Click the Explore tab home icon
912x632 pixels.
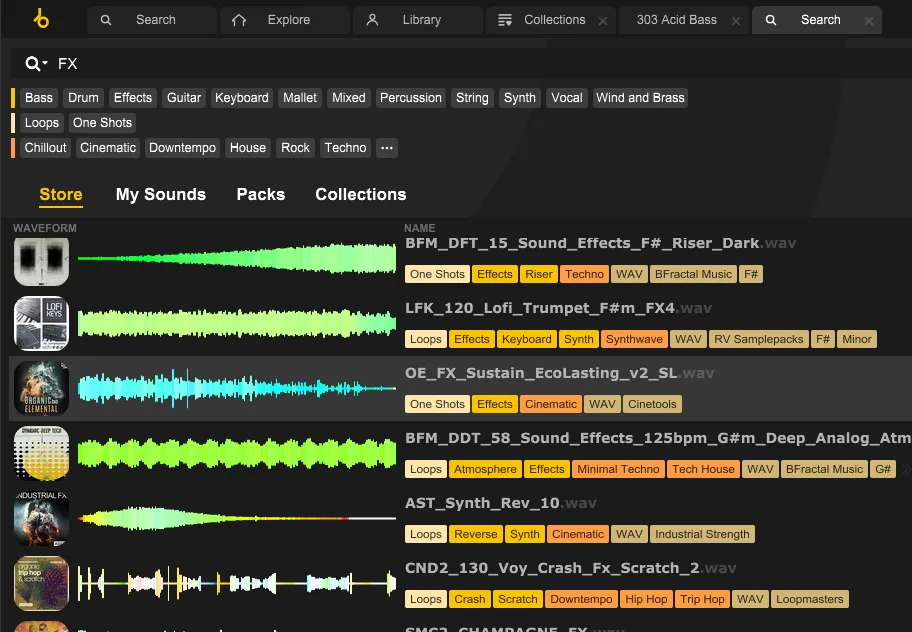[x=239, y=20]
